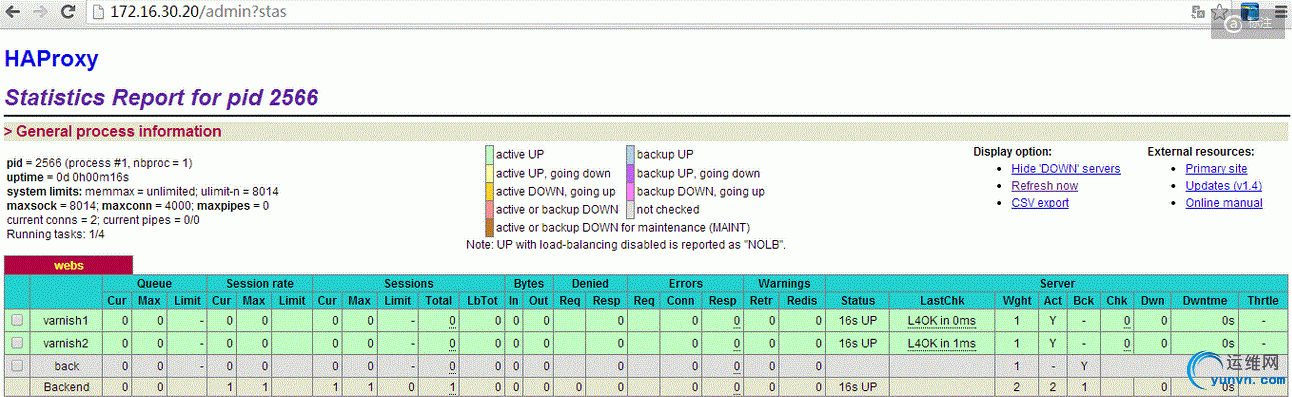This screenshot has height=397, width=1292.
Task: Open the Online manual link
Action: click(x=1224, y=203)
